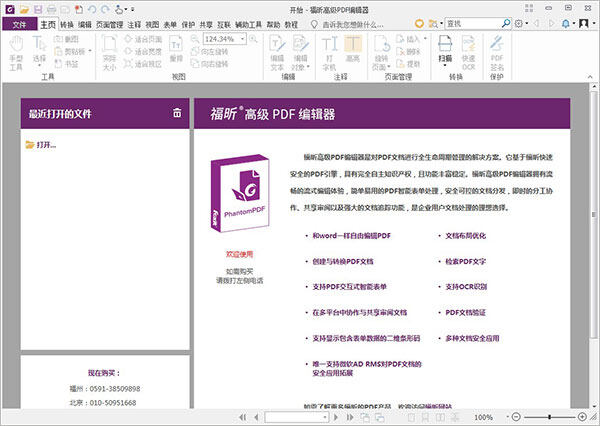Click the 检索PDF文字 feature link
The height and width of the screenshot is (426, 600).
[465, 261]
